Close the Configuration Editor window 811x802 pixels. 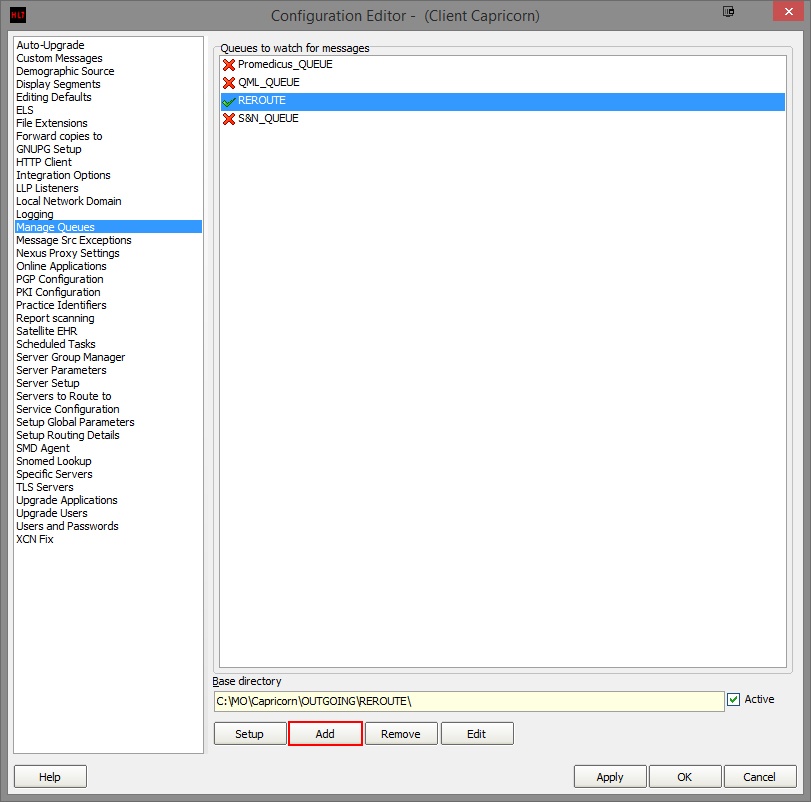pos(788,11)
